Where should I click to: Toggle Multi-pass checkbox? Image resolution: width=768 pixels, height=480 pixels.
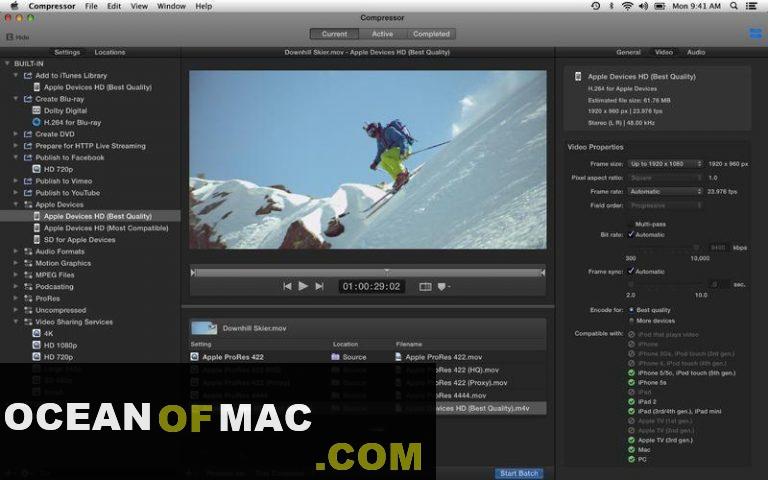tap(631, 224)
